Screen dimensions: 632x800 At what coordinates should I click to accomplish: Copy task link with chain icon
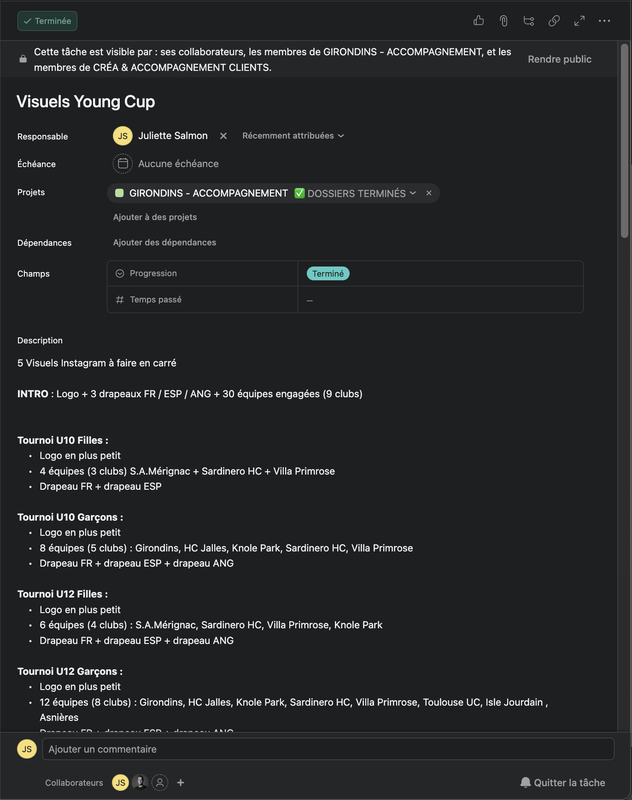[554, 21]
